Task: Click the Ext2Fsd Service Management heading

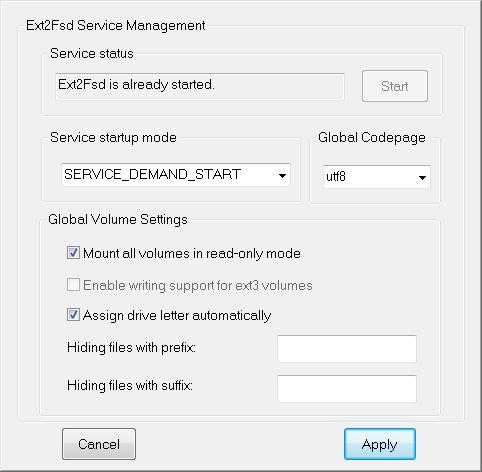Action: (116, 26)
